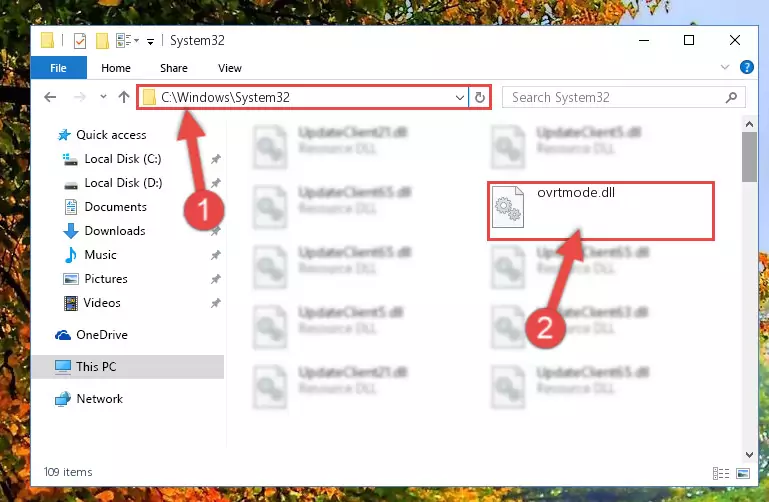Minimize the System32 window
This screenshot has width=769, height=502.
pos(644,40)
